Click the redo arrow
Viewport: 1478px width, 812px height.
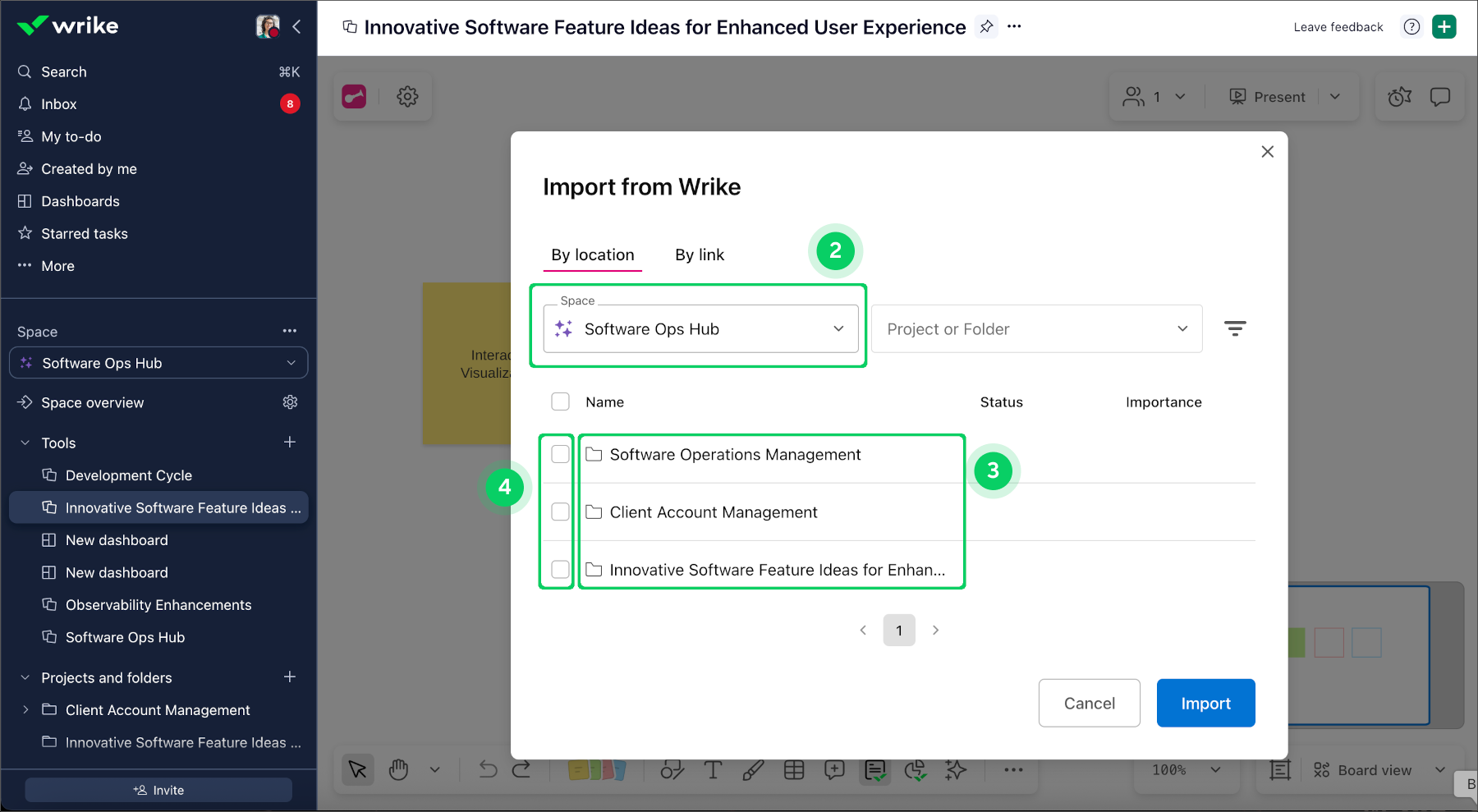point(521,769)
